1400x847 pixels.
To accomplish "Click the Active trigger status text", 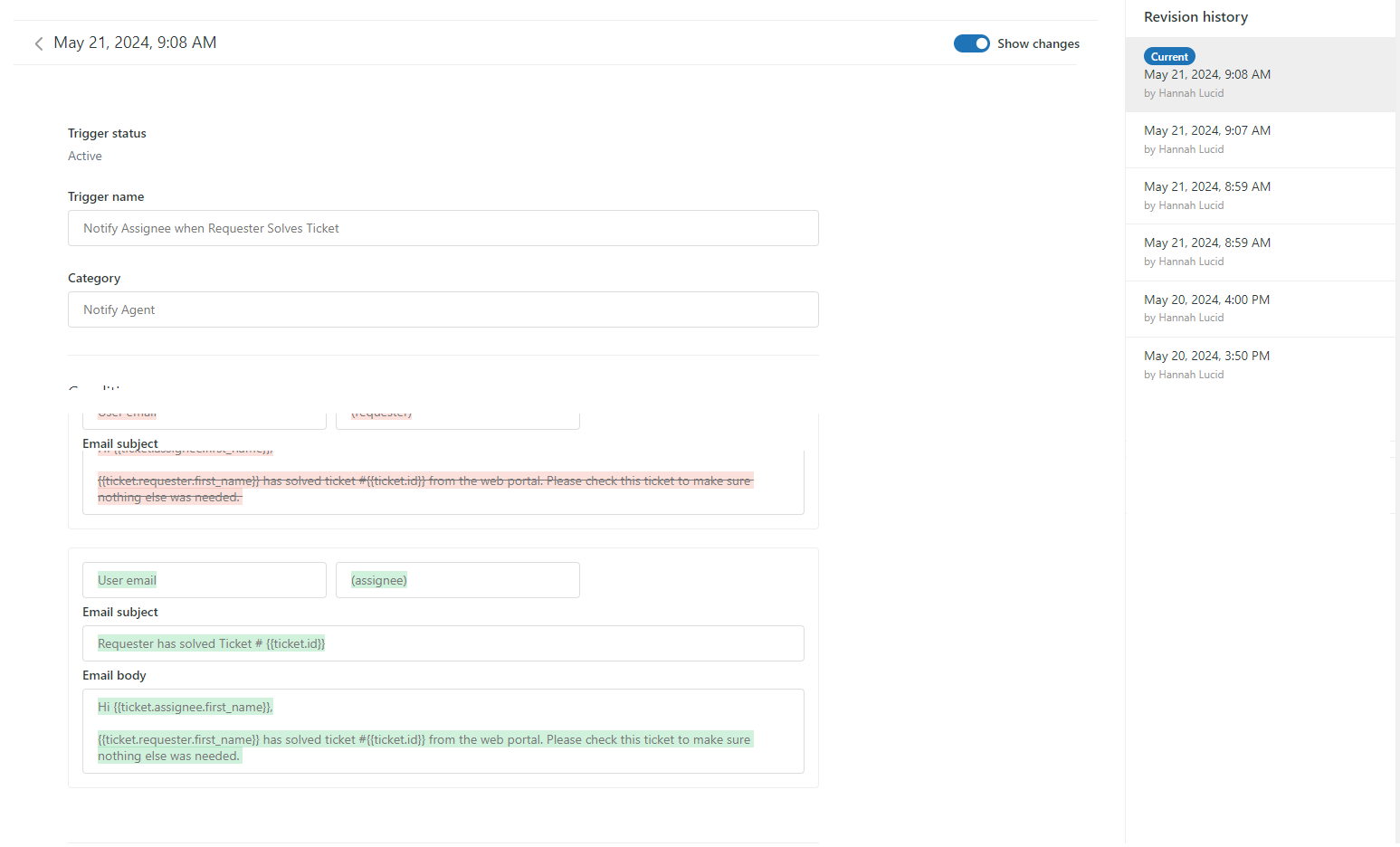I will click(x=85, y=156).
